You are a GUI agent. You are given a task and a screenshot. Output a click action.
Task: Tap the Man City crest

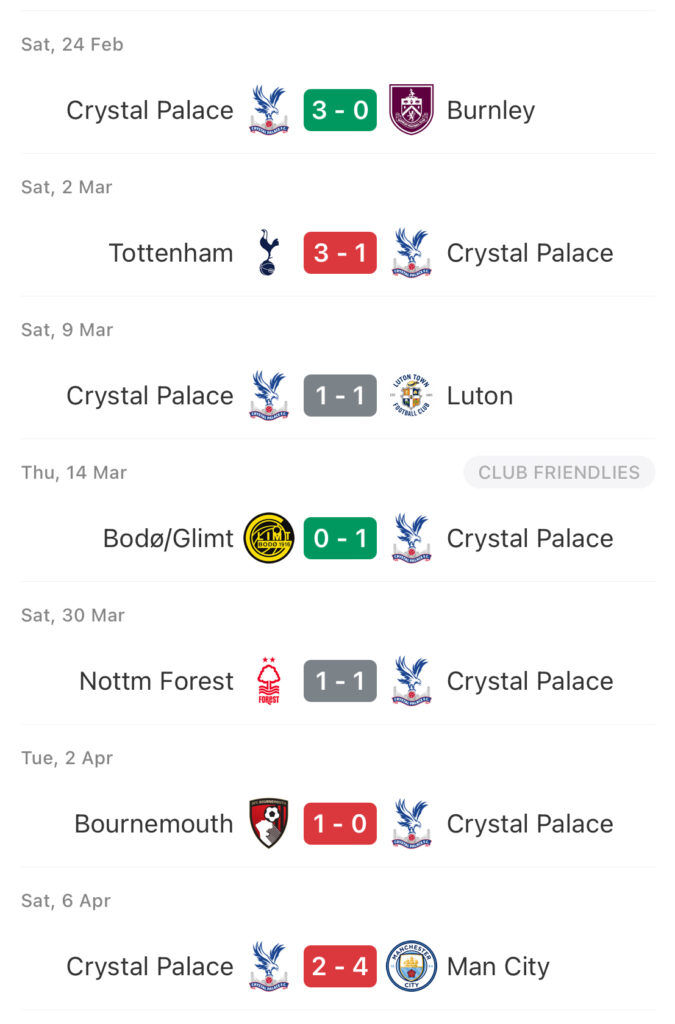coord(411,966)
